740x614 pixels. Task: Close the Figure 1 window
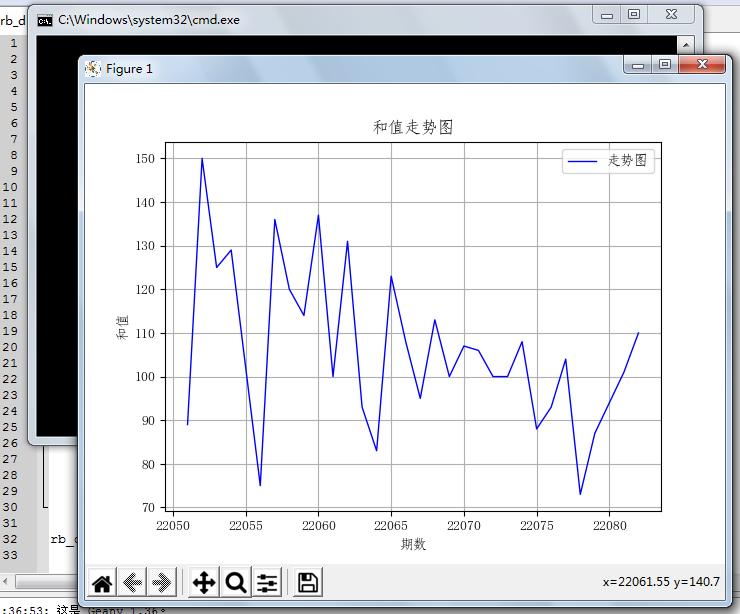tap(702, 64)
